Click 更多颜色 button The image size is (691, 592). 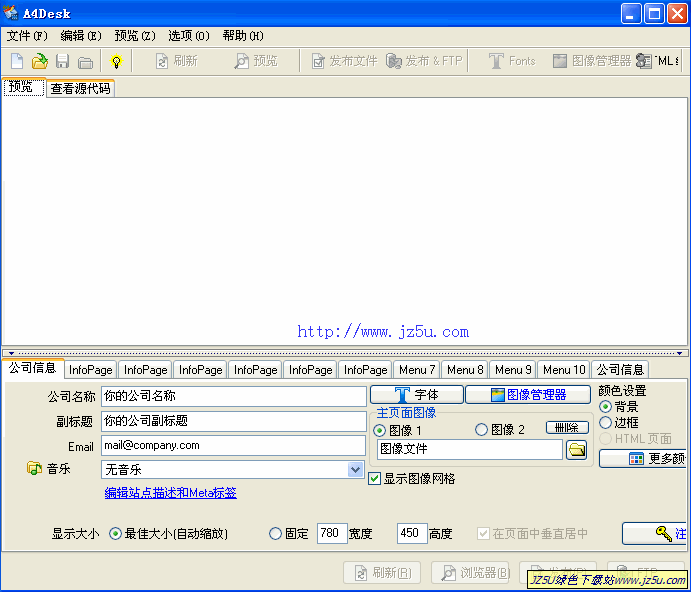pyautogui.click(x=643, y=459)
